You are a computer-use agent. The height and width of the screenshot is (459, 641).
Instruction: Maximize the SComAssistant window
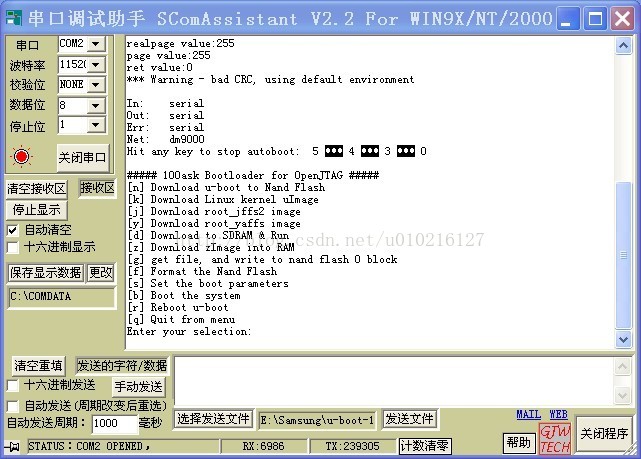coord(595,19)
